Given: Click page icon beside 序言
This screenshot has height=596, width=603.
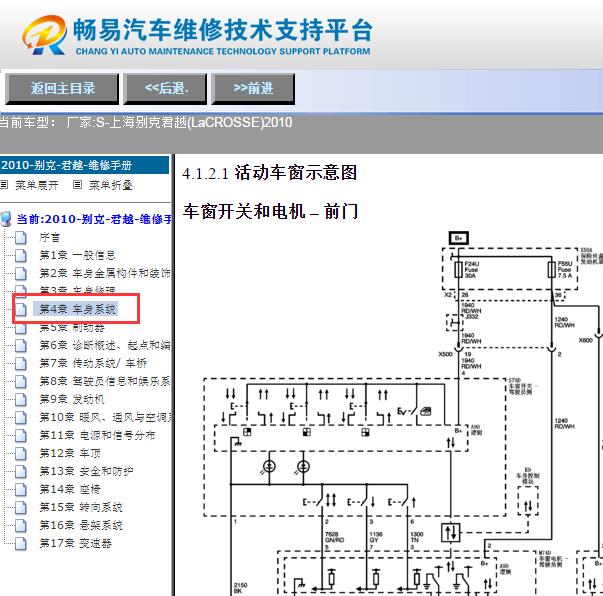Looking at the screenshot, I should click(x=20, y=238).
